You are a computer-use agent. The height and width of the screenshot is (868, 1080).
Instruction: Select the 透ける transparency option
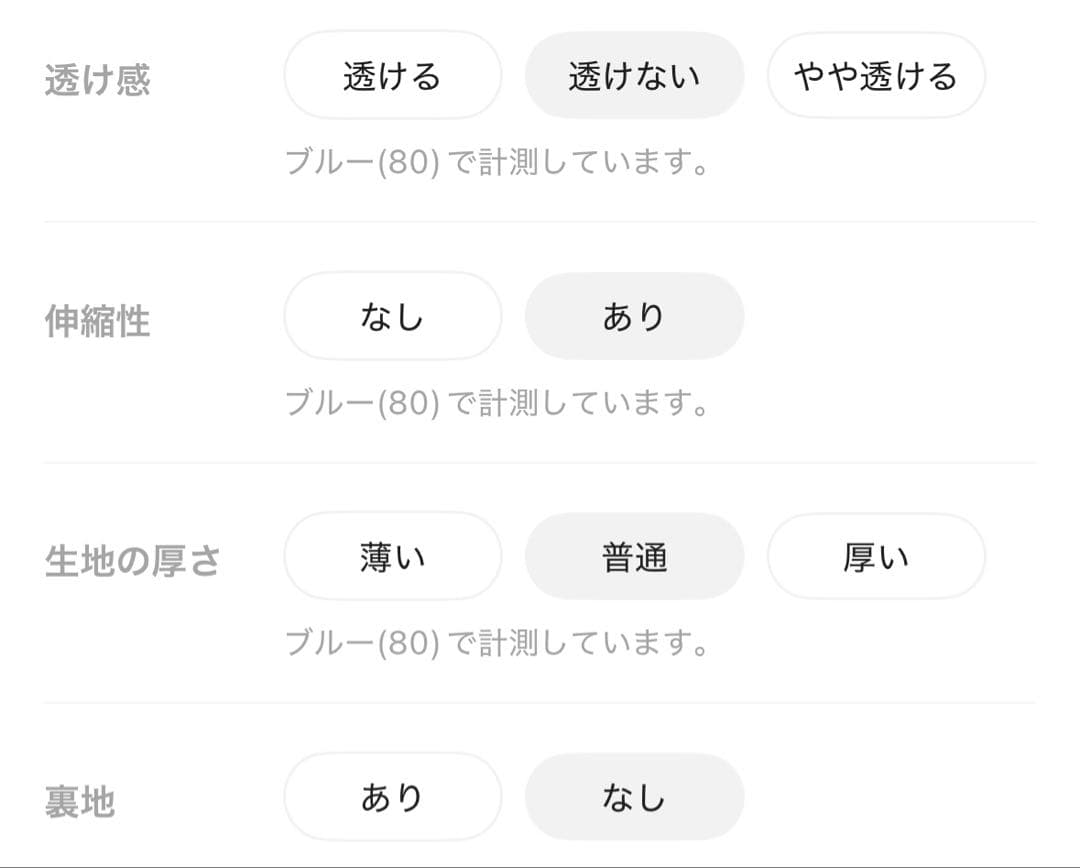(x=393, y=75)
